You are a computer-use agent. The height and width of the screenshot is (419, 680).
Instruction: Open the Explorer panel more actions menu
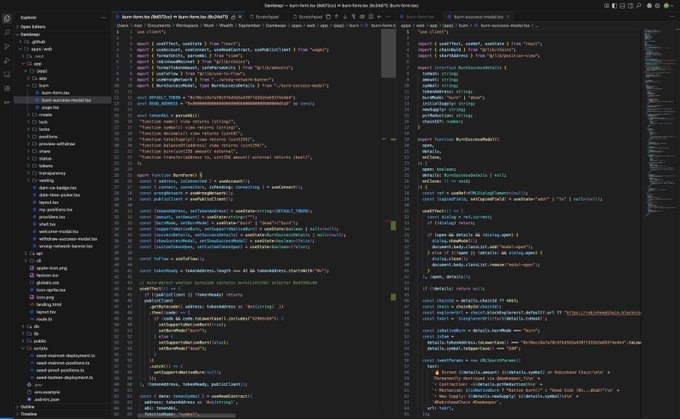(x=103, y=17)
